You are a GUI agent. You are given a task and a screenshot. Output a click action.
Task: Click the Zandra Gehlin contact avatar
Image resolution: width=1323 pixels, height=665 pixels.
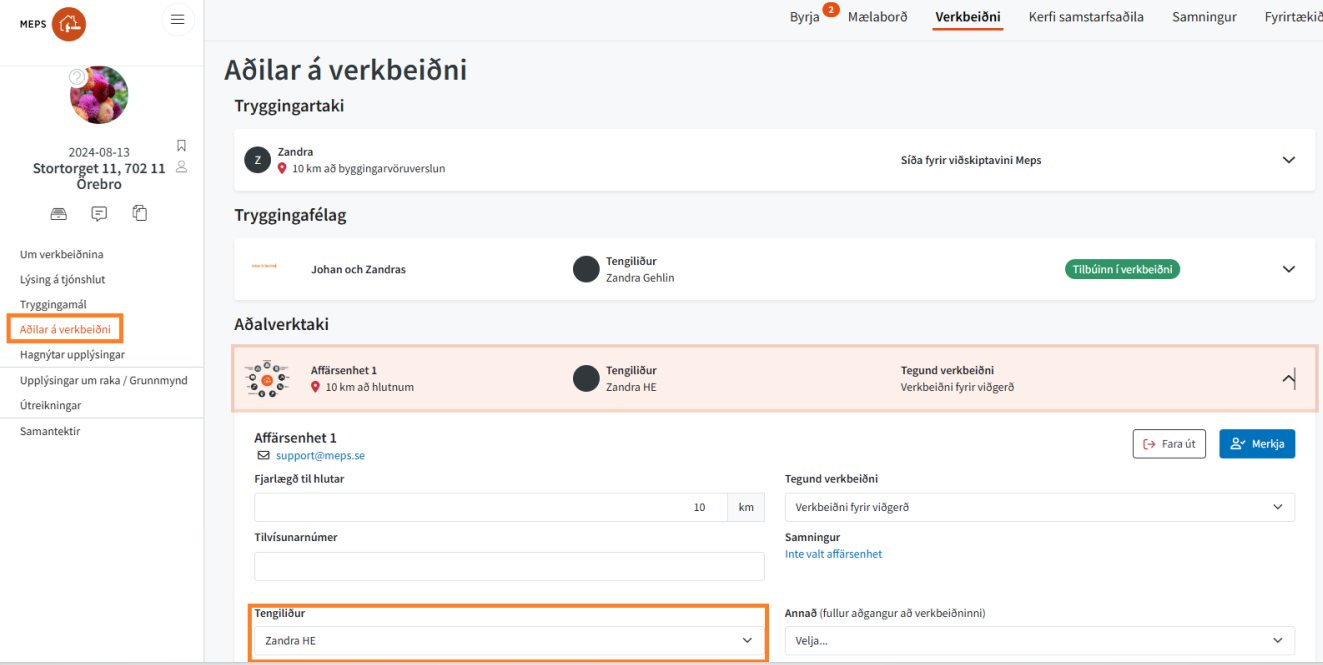[586, 269]
